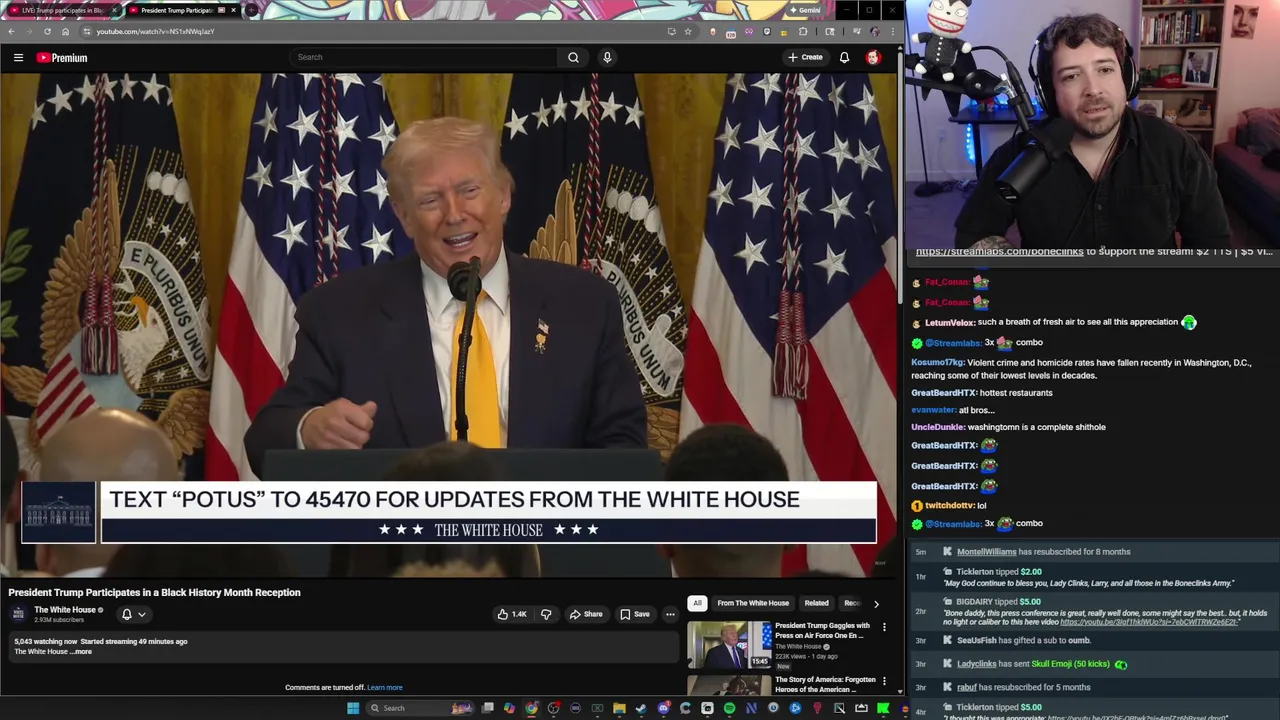Click the Windows taskbar Search box
Screen dimensions: 1280x720
click(x=420, y=708)
